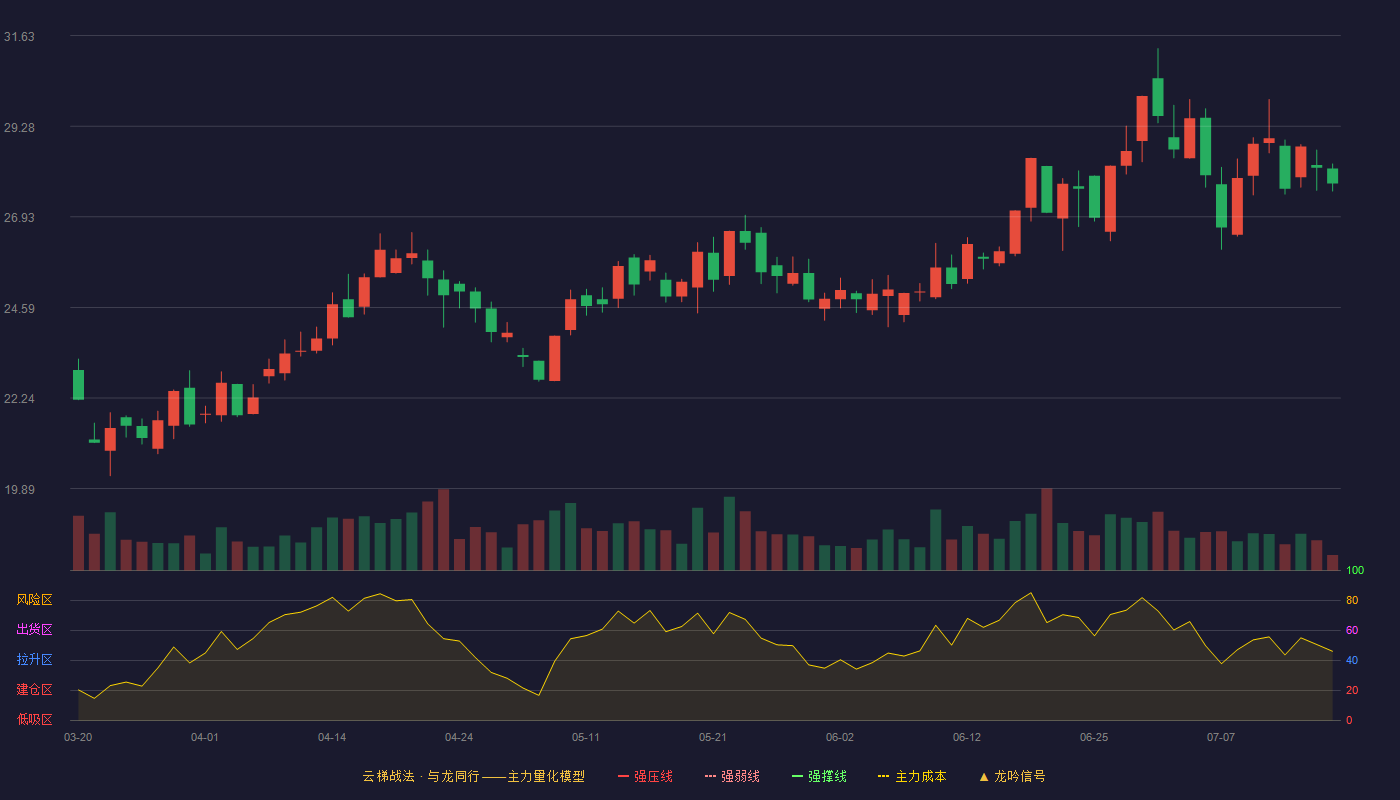This screenshot has width=1400, height=800.
Task: Click the red line icon beside 强压线
Action: click(x=624, y=776)
